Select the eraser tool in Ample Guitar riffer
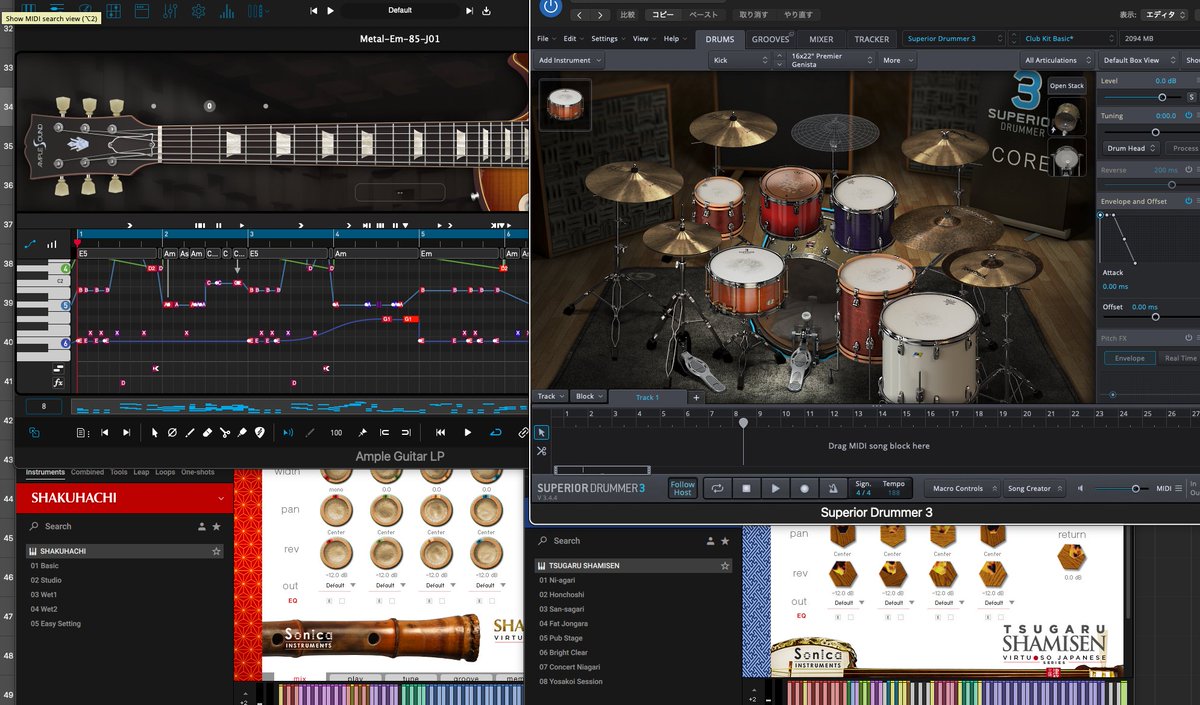This screenshot has width=1200, height=705. point(207,432)
